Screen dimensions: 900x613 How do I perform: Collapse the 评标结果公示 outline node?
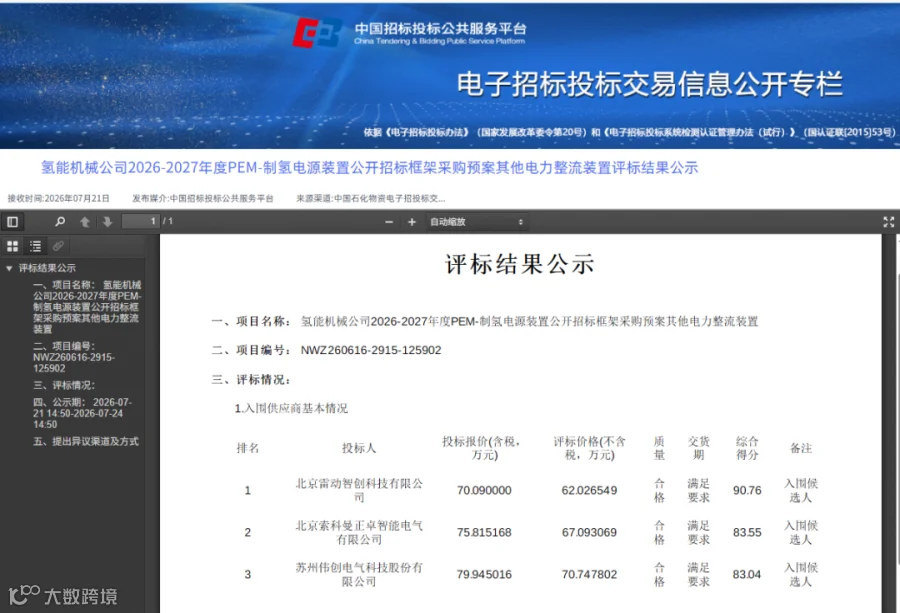(9, 268)
